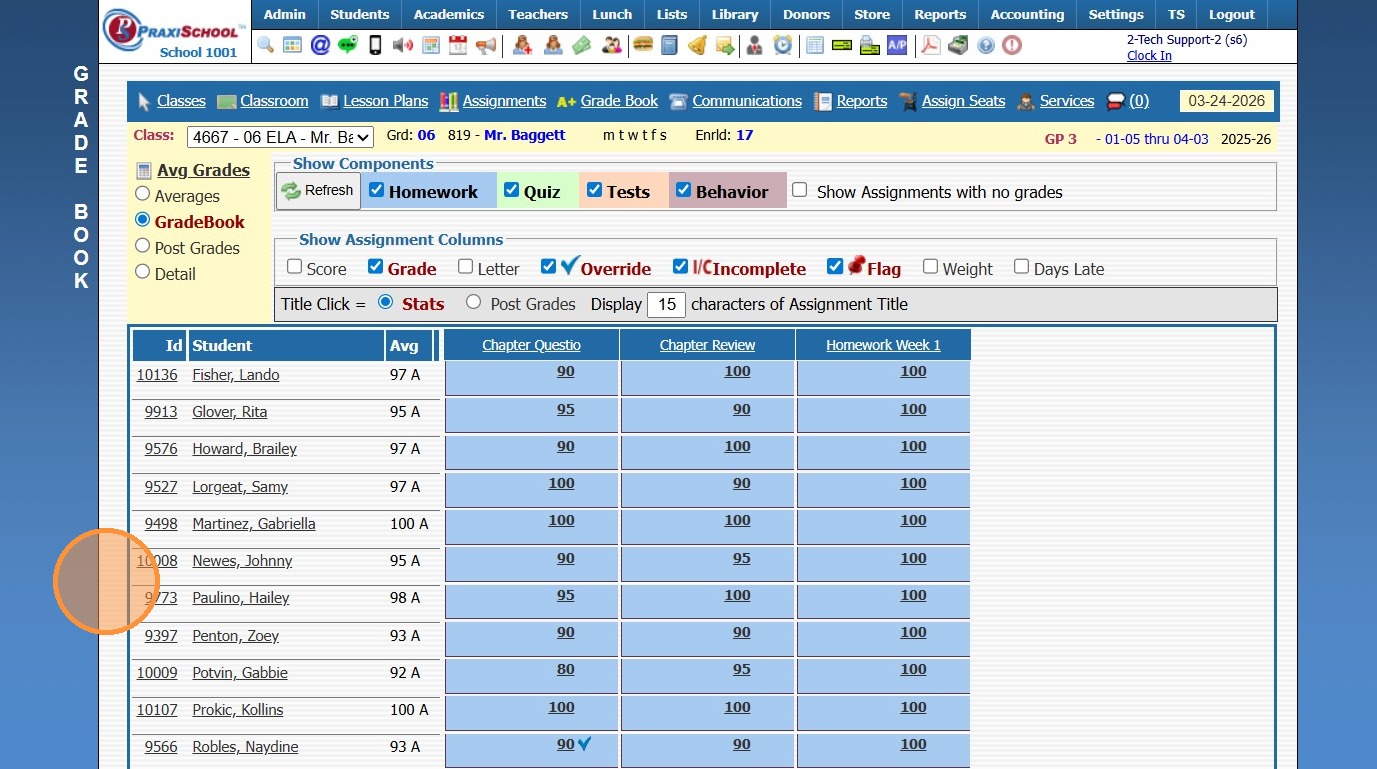The height and width of the screenshot is (769, 1377).
Task: Open the blue @ email icon
Action: (x=320, y=45)
